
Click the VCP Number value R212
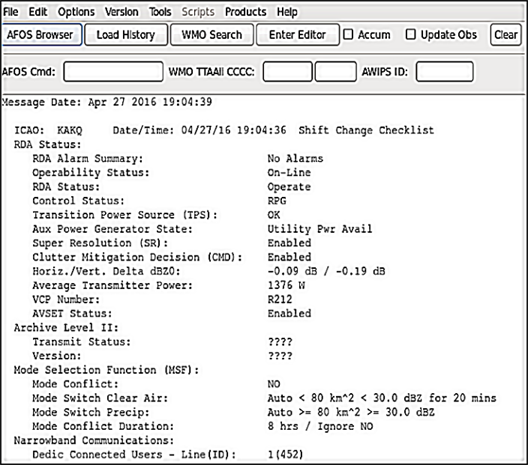click(x=280, y=299)
